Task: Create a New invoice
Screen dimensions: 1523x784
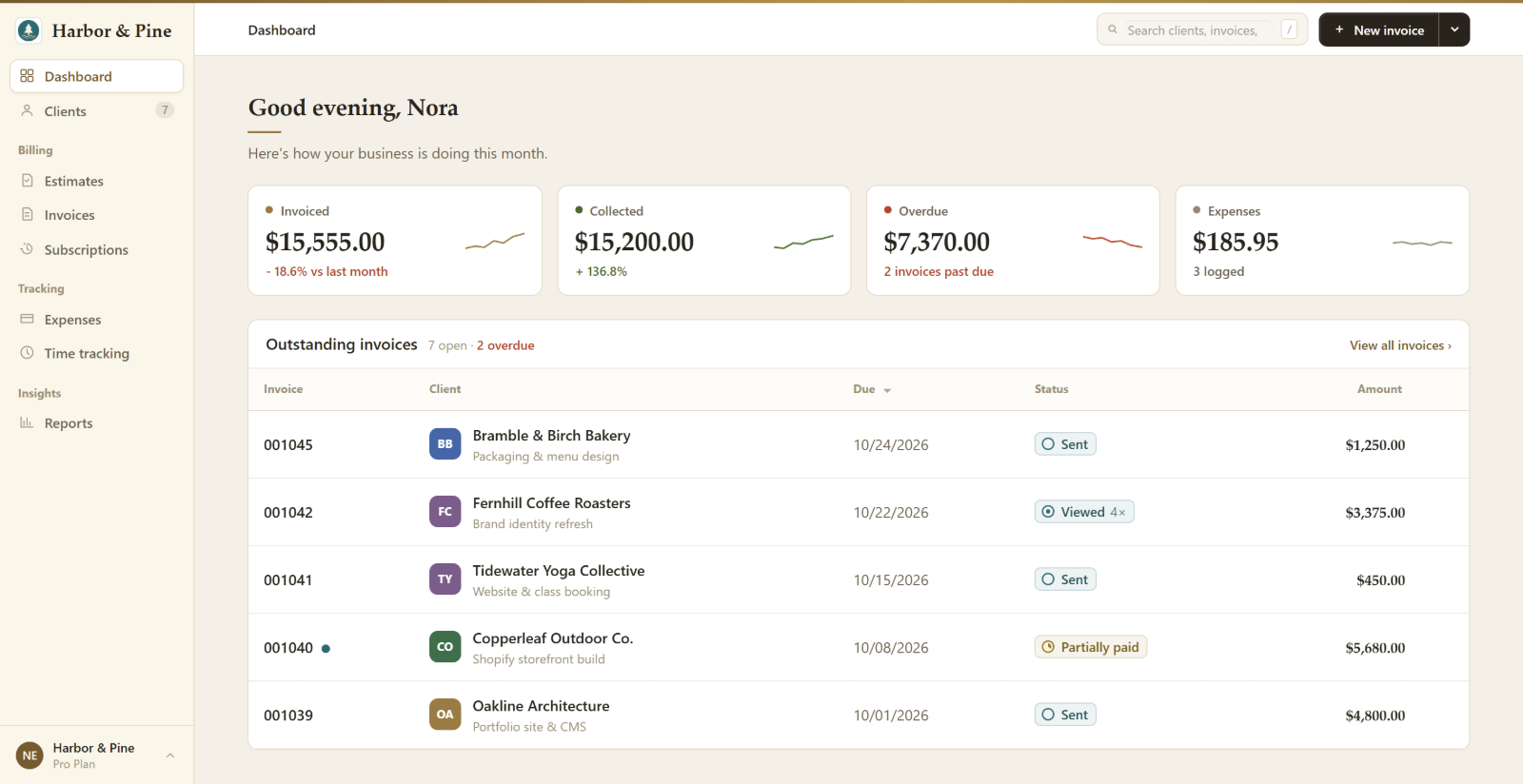Action: point(1378,29)
